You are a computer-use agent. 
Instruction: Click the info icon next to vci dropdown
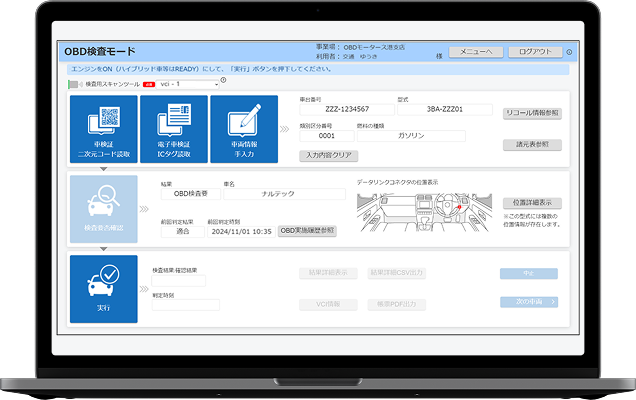[x=223, y=80]
